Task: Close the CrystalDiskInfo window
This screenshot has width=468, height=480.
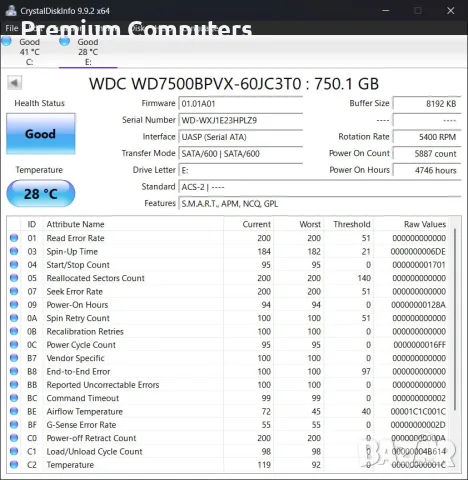Action: click(451, 11)
